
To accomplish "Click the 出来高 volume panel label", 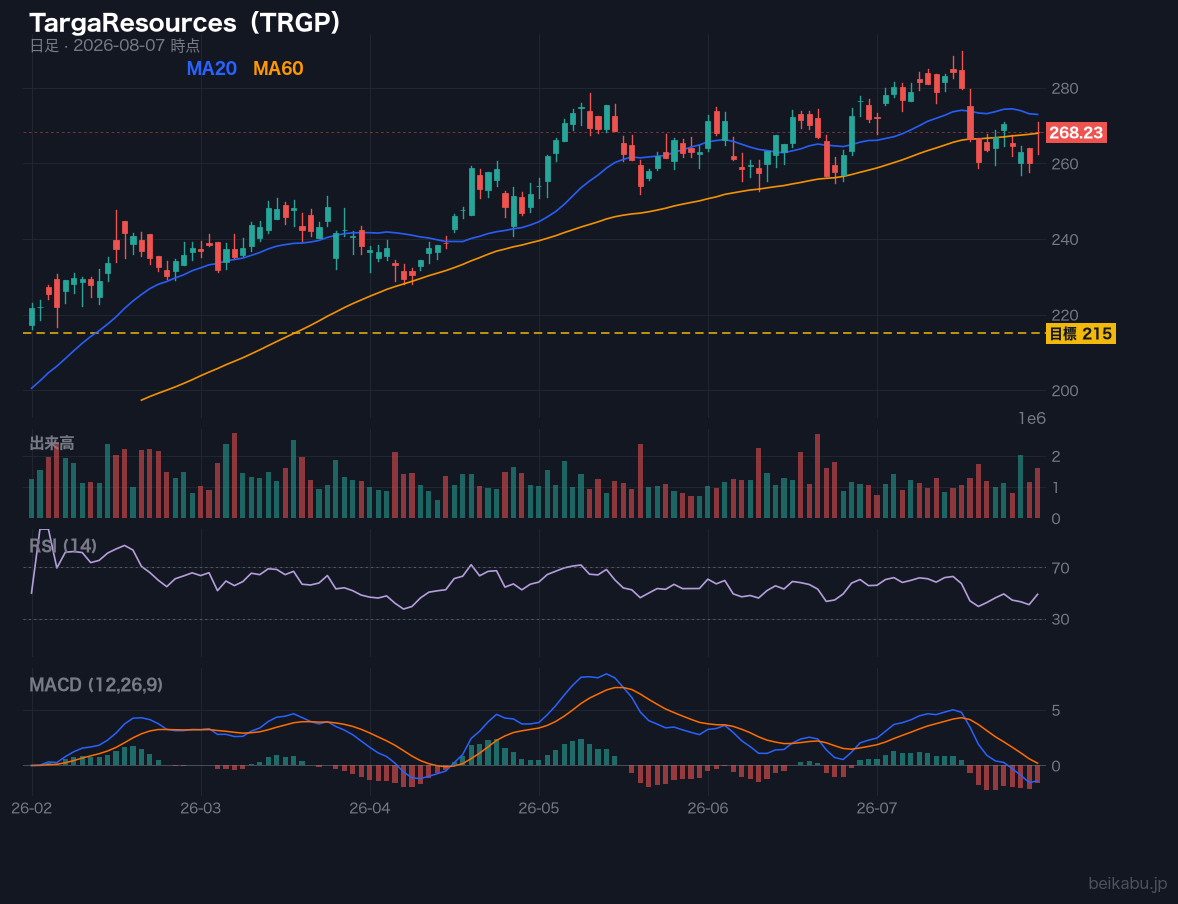I will [x=52, y=443].
